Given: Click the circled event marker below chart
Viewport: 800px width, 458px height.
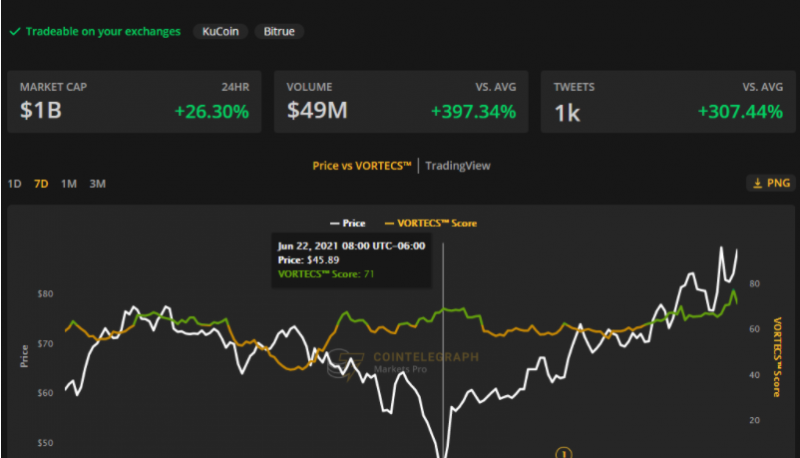Looking at the screenshot, I should pyautogui.click(x=563, y=453).
